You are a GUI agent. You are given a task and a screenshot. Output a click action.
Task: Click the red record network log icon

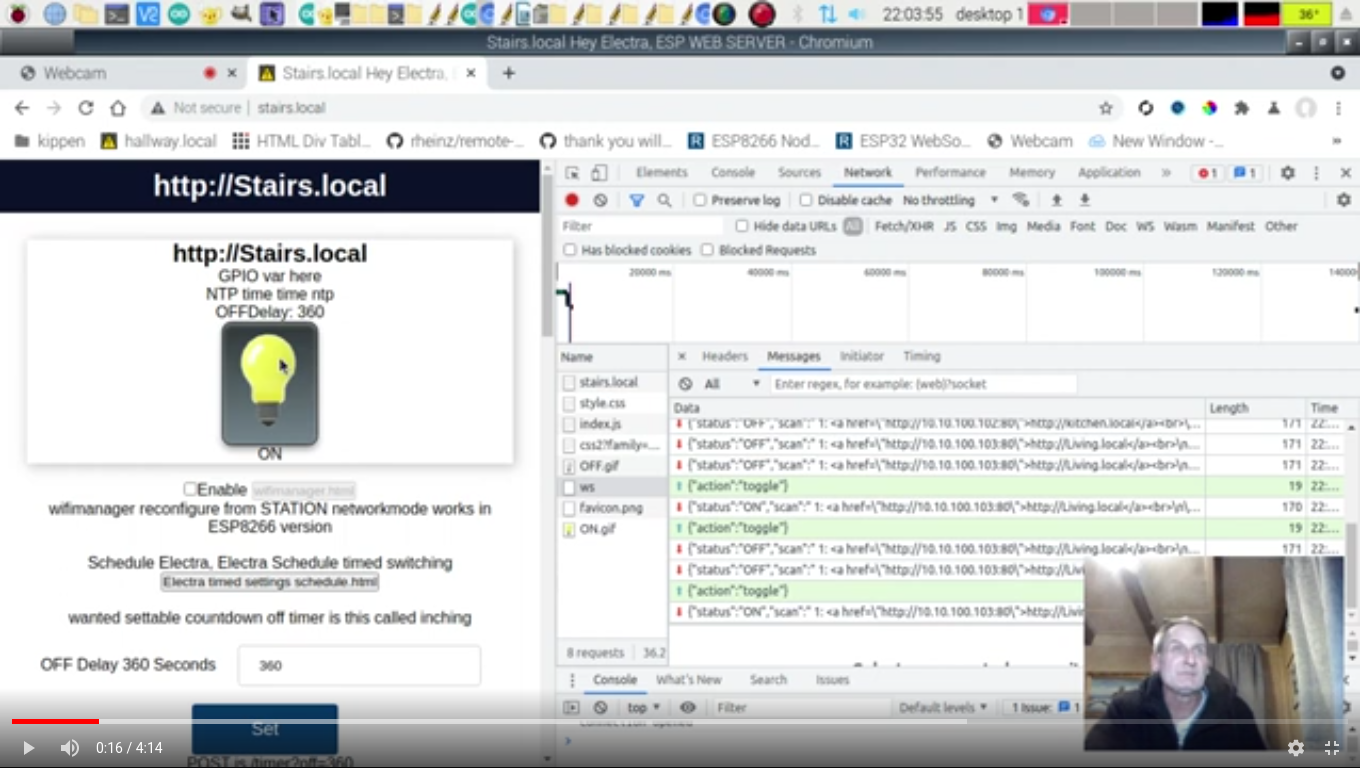(570, 199)
